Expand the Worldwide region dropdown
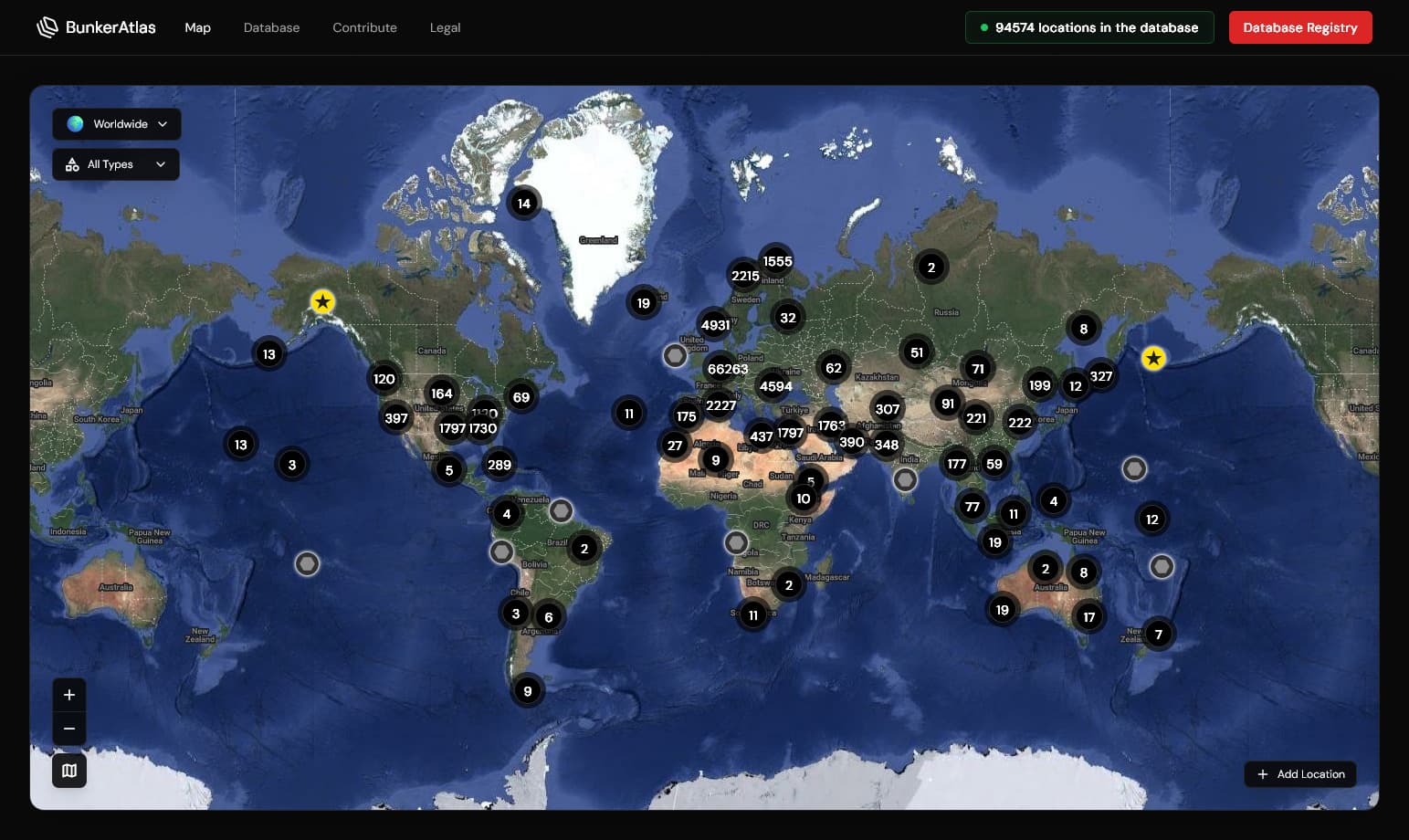Image resolution: width=1409 pixels, height=840 pixels. pos(162,124)
